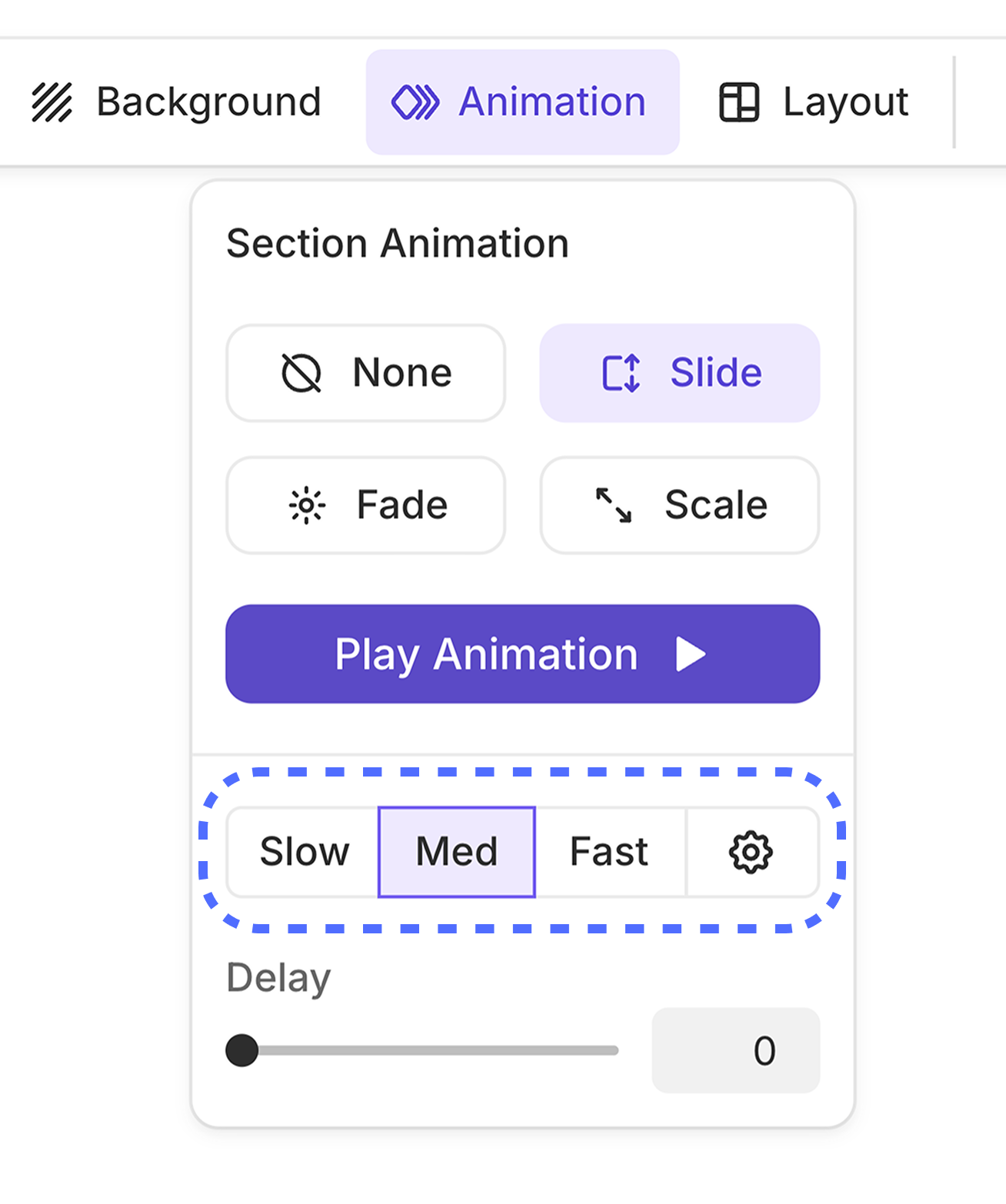Click the diagonal stripes Background icon
The image size is (1006, 1204).
[52, 102]
